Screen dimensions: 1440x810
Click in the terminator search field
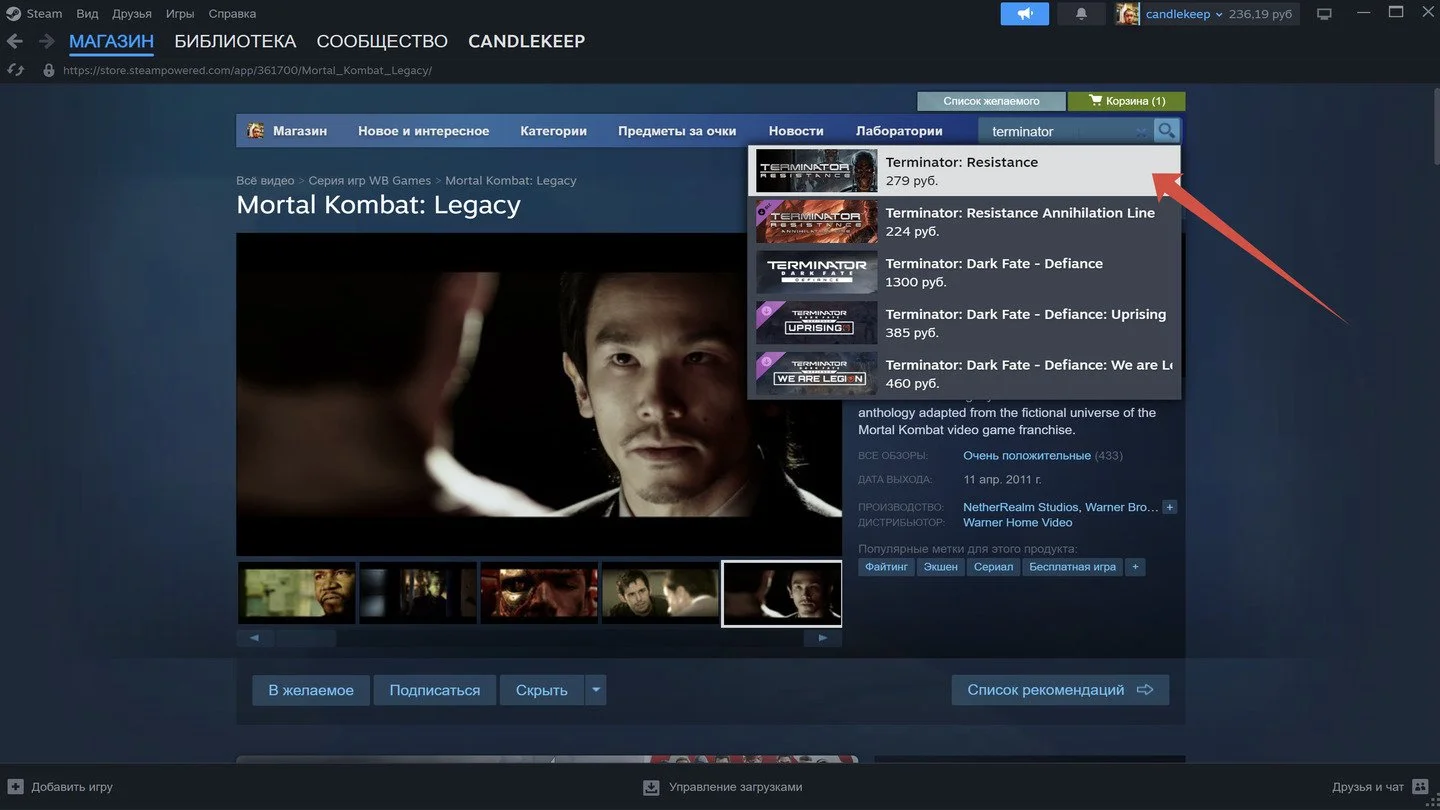point(1065,131)
